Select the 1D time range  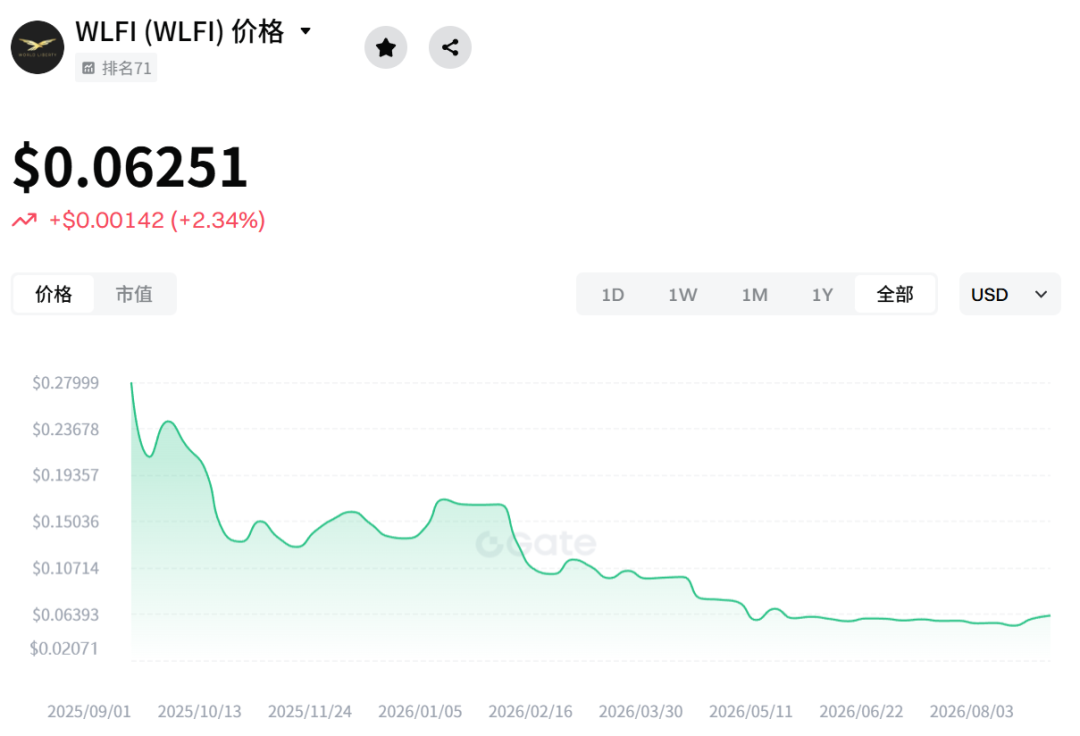612,295
